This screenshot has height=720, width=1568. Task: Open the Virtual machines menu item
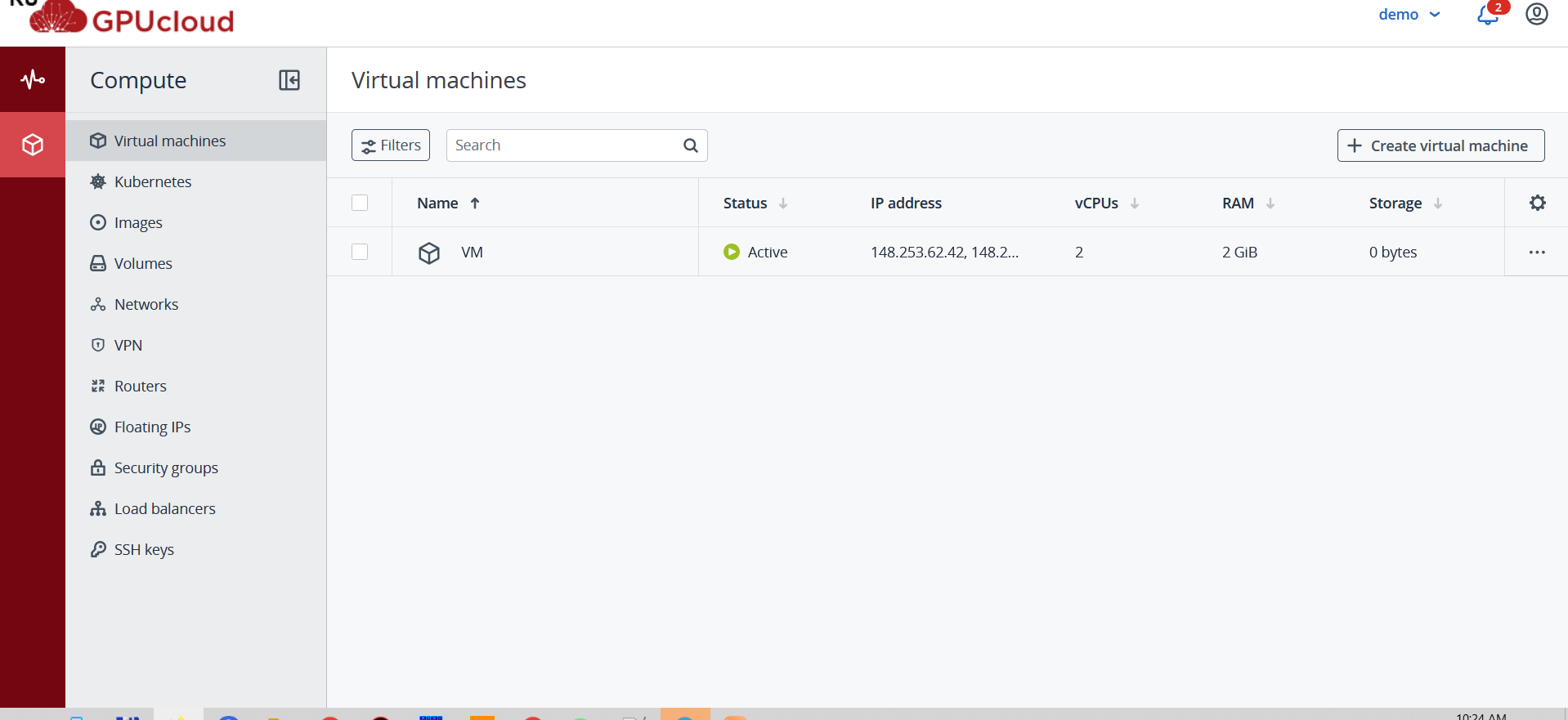tap(196, 141)
